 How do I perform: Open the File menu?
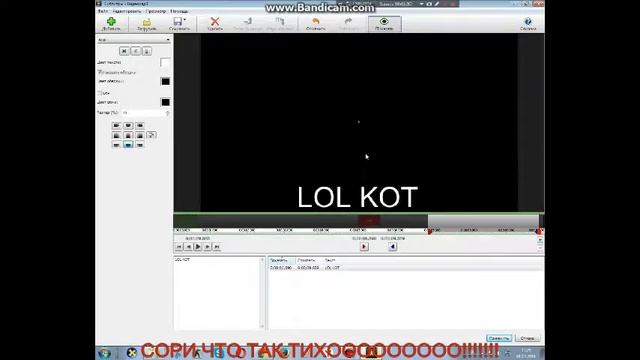(x=103, y=11)
